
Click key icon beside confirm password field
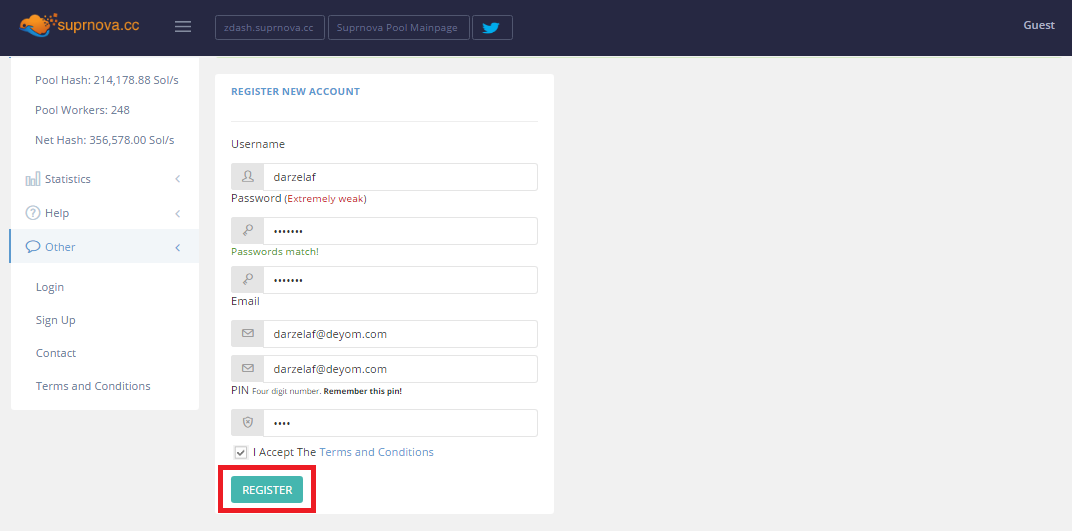click(x=247, y=280)
